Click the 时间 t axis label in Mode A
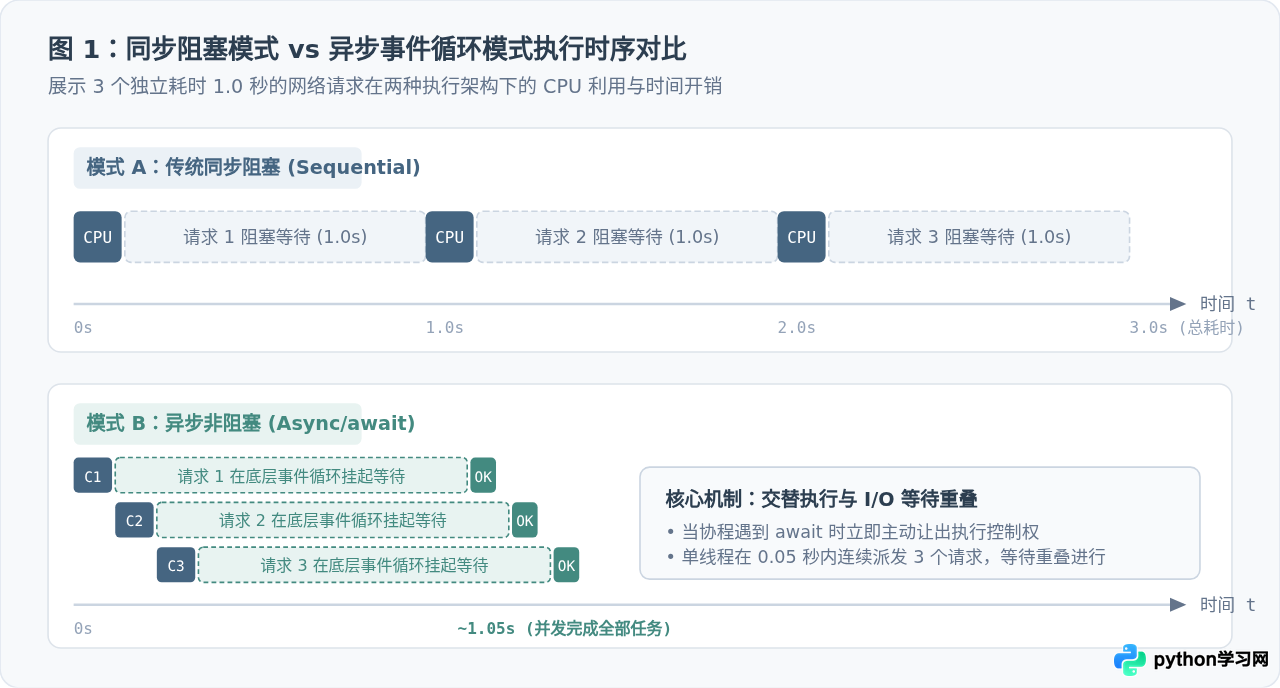Screen dimensions: 1280x688 1227,304
